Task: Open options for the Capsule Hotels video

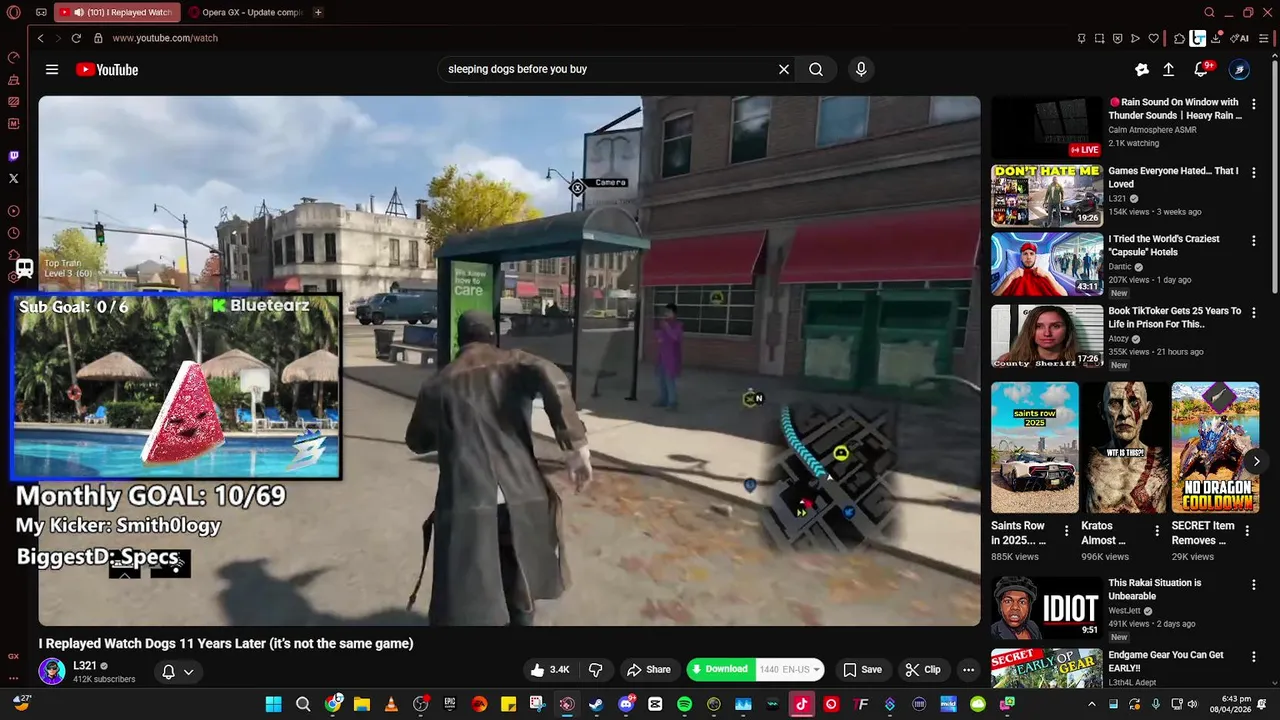Action: 1254,241
